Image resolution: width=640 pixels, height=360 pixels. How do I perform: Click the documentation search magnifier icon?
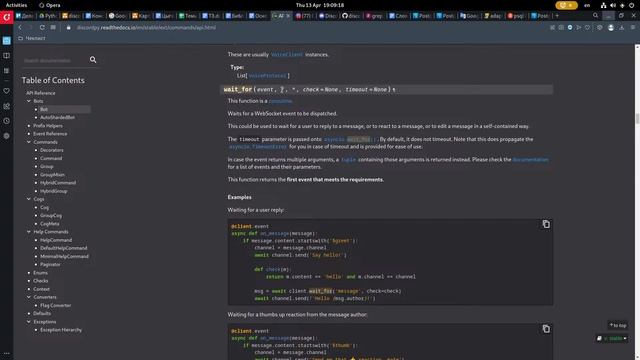[93, 60]
